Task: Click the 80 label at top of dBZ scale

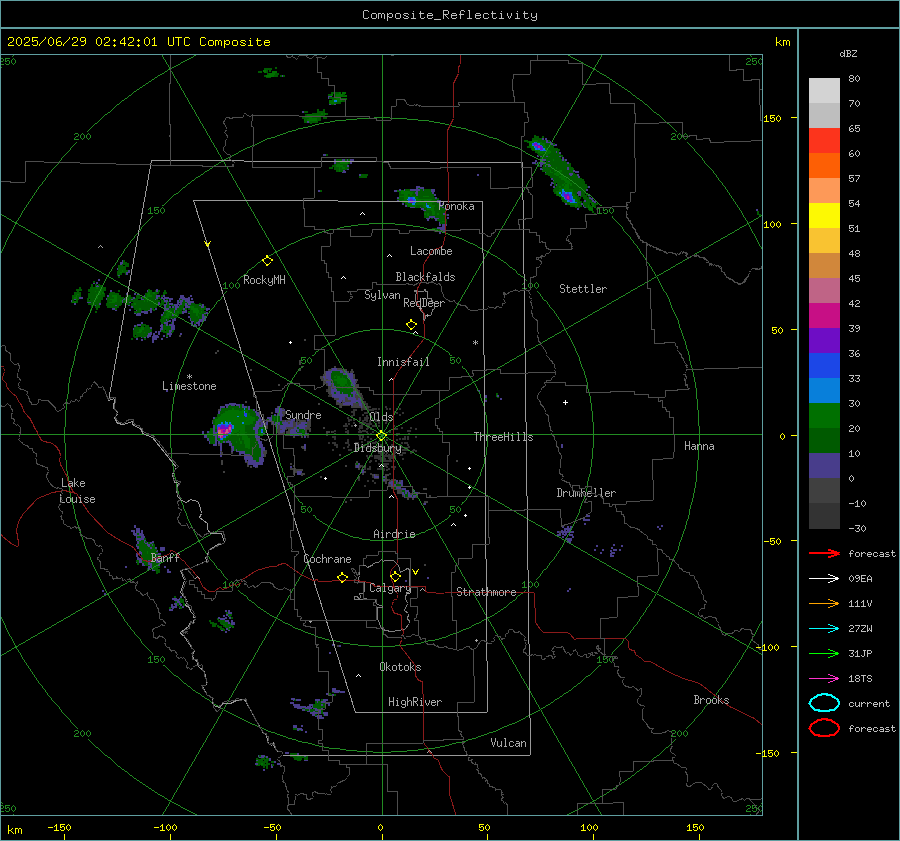Action: point(854,79)
